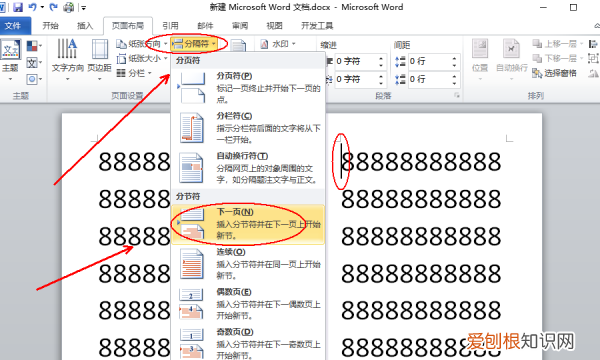Click the print preview icon in the quick access toolbar
Viewport: 600px width, 360px height.
click(x=68, y=7)
